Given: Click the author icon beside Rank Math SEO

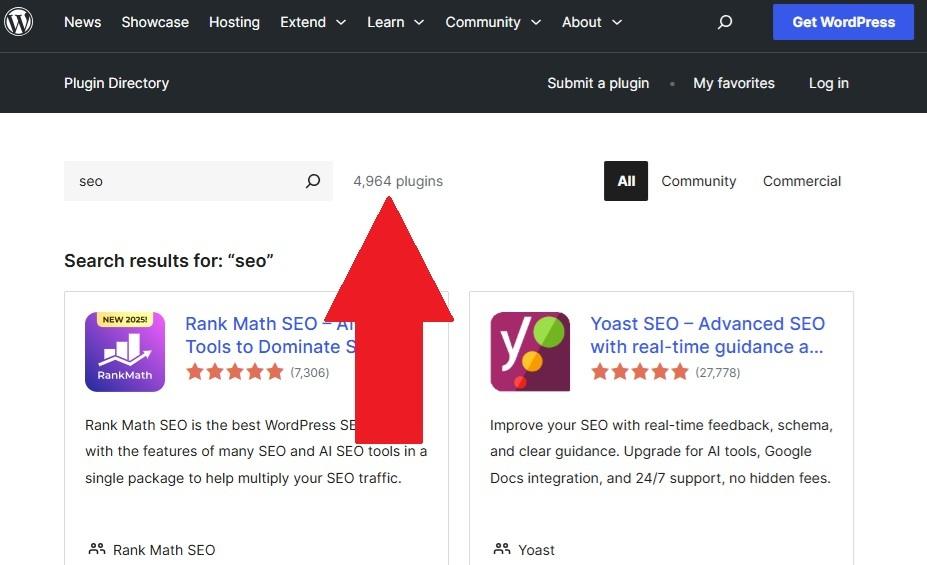Looking at the screenshot, I should point(96,549).
